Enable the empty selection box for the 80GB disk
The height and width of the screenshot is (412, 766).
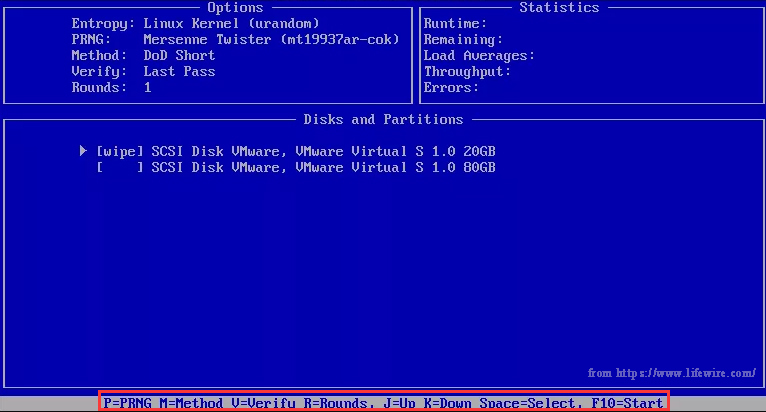119,167
